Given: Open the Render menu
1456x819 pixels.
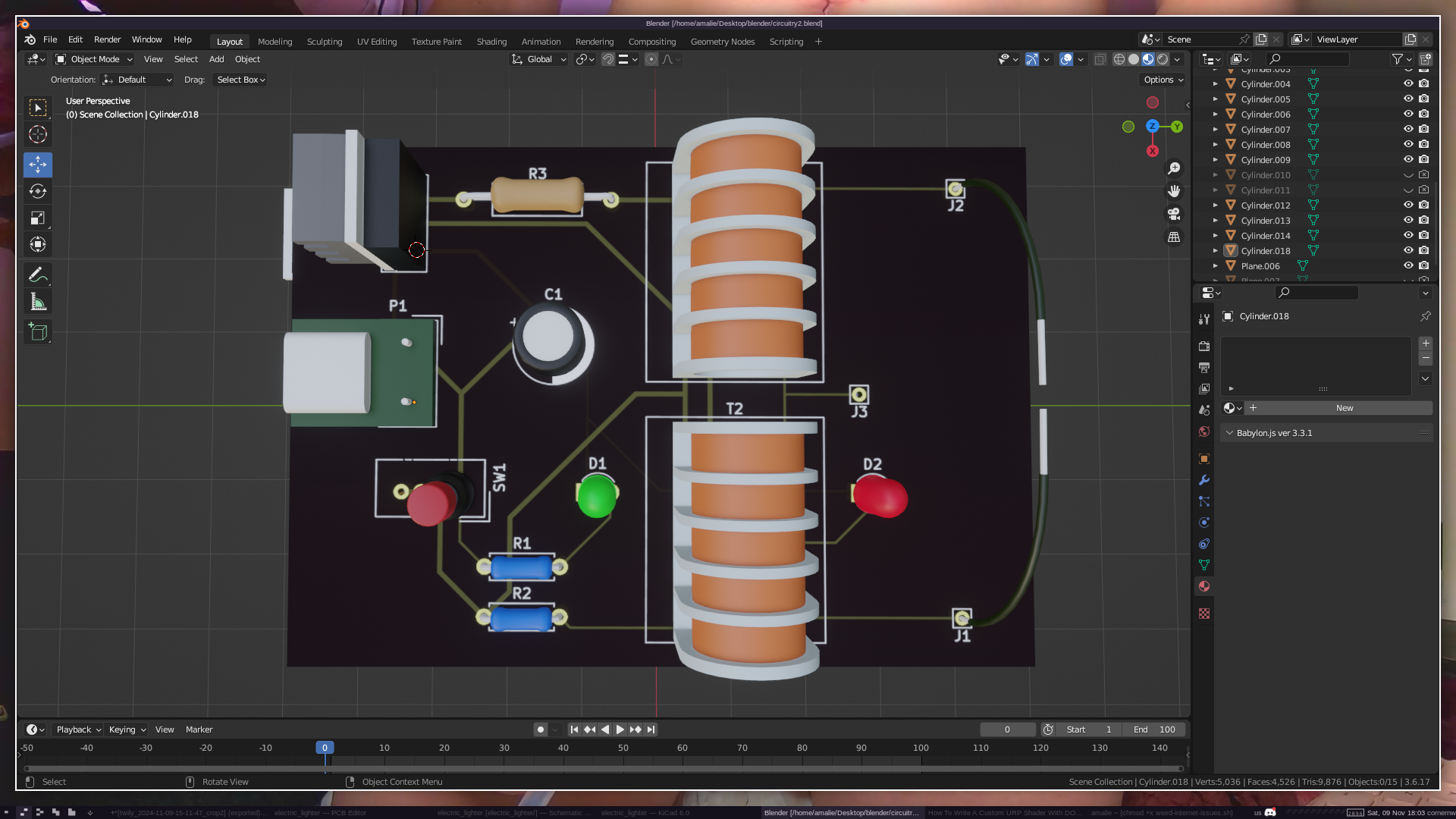Looking at the screenshot, I should (107, 39).
